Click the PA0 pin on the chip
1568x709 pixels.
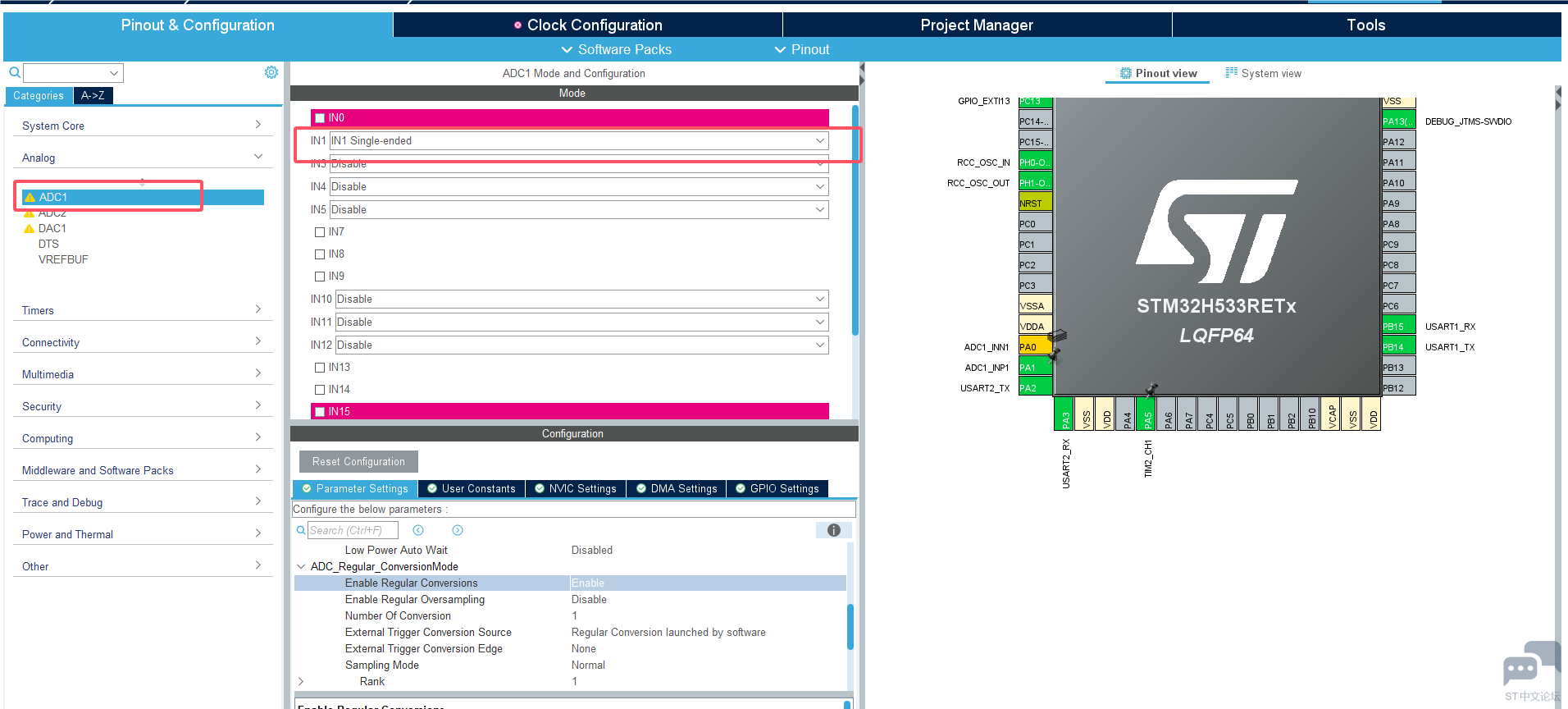[1035, 347]
